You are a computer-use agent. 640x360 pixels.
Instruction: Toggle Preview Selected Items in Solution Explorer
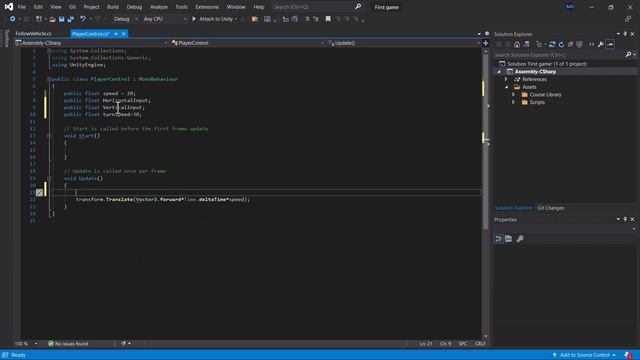pyautogui.click(x=610, y=44)
